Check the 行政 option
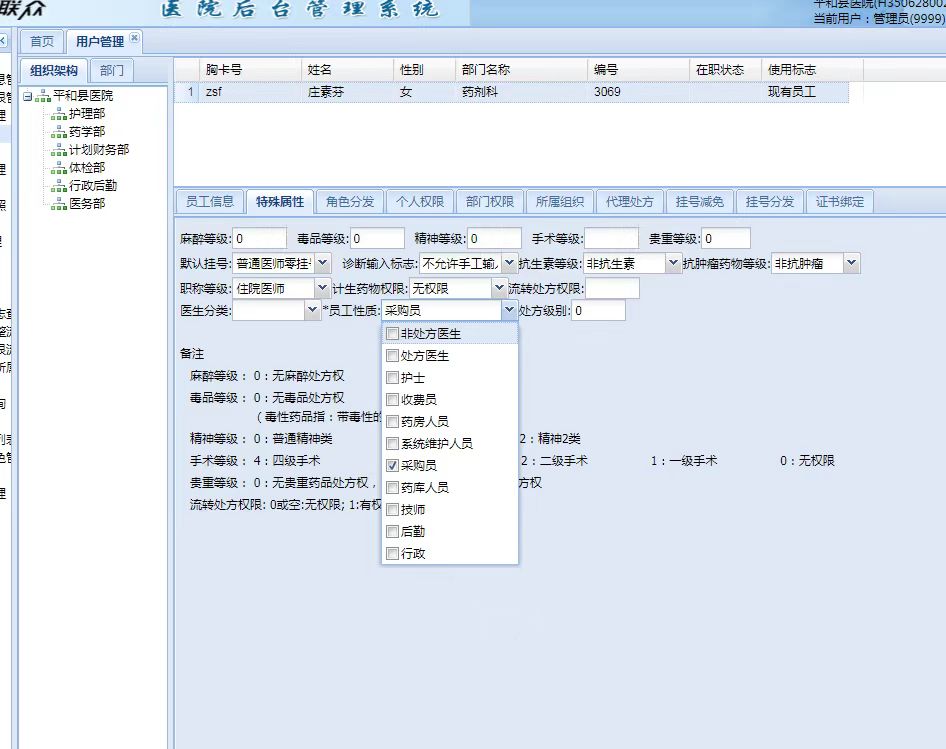946x749 pixels. point(392,553)
